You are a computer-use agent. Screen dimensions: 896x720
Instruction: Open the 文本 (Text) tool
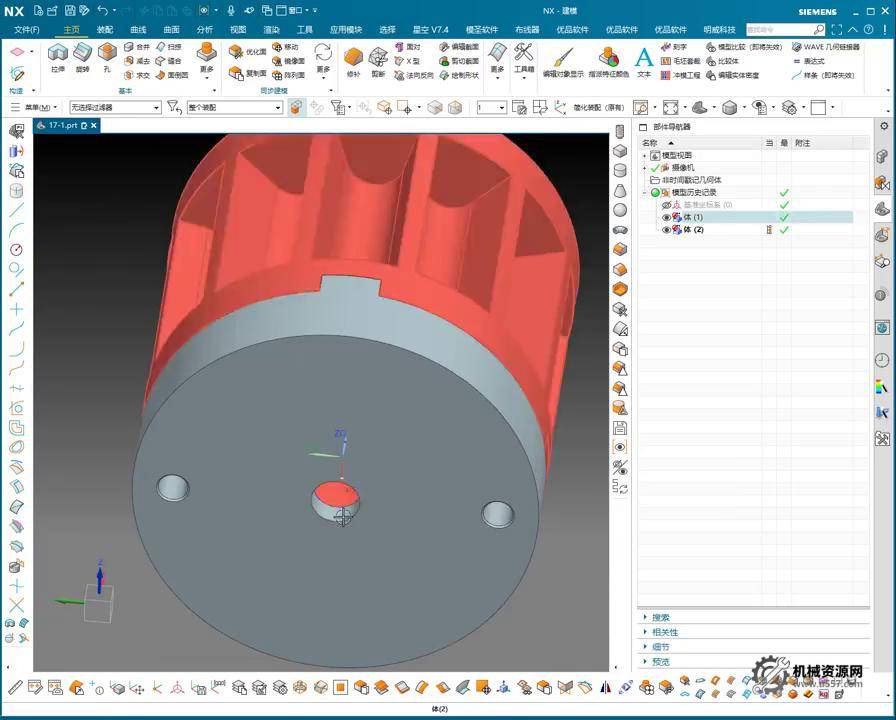coord(644,59)
